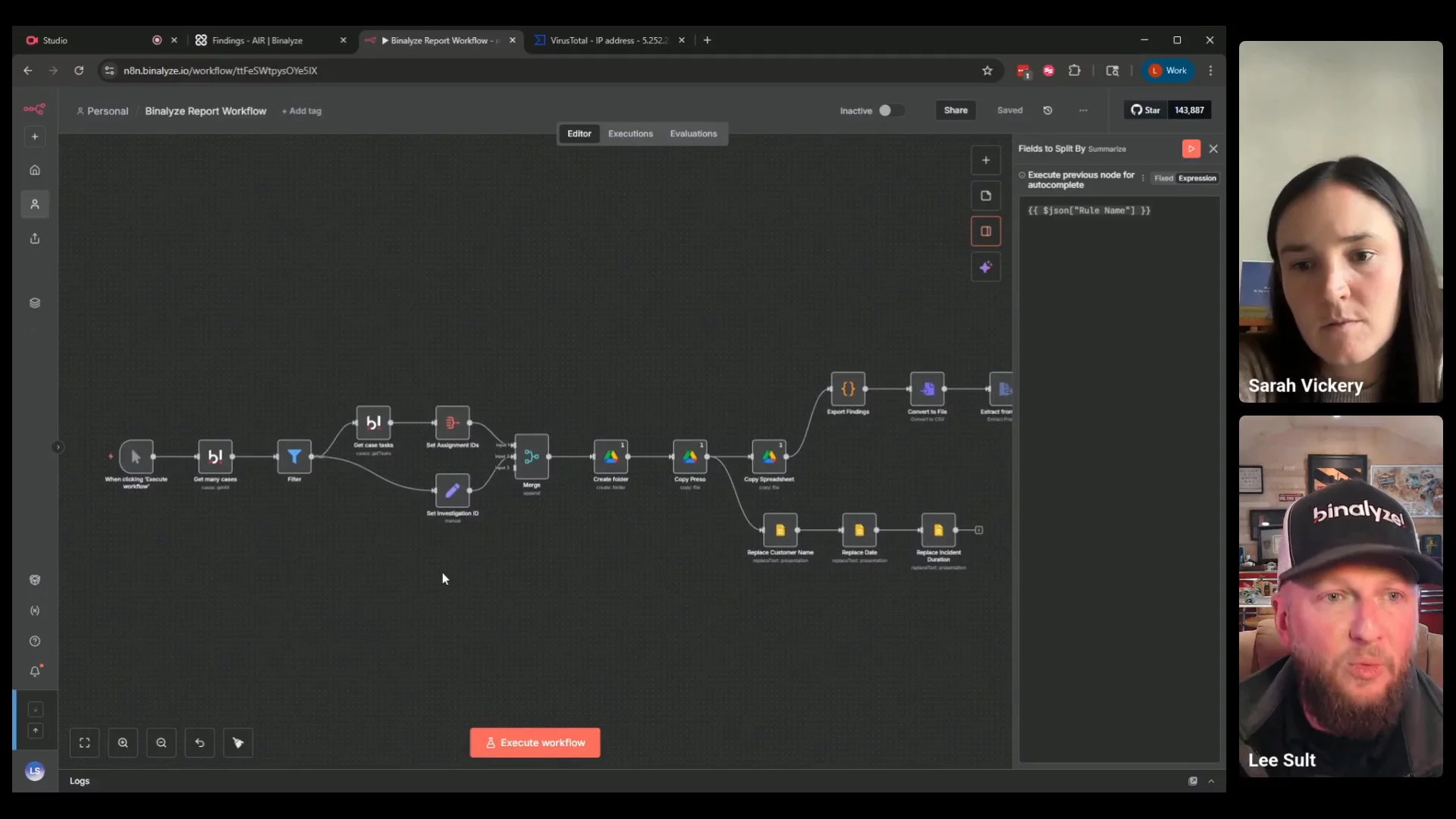1456x819 pixels.
Task: Open the AI assistant sparkle button
Action: [x=986, y=268]
